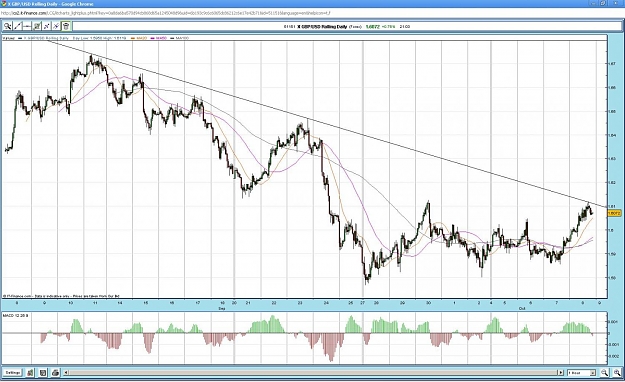The image size is (625, 382).
Task: Click the printer icon in bottom bar
Action: [55, 373]
